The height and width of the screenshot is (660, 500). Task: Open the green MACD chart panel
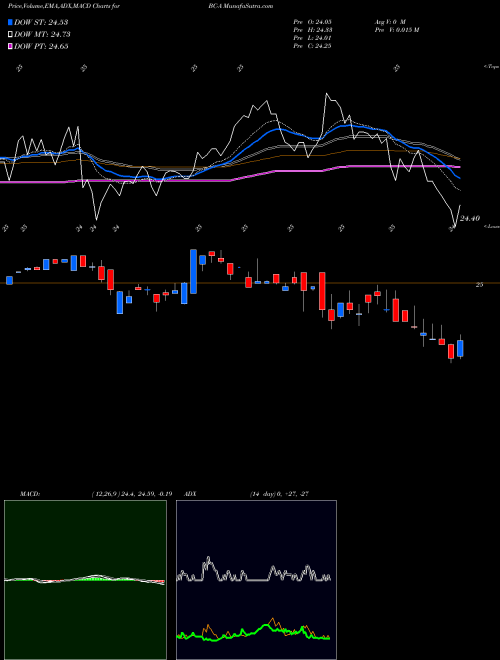point(85,580)
